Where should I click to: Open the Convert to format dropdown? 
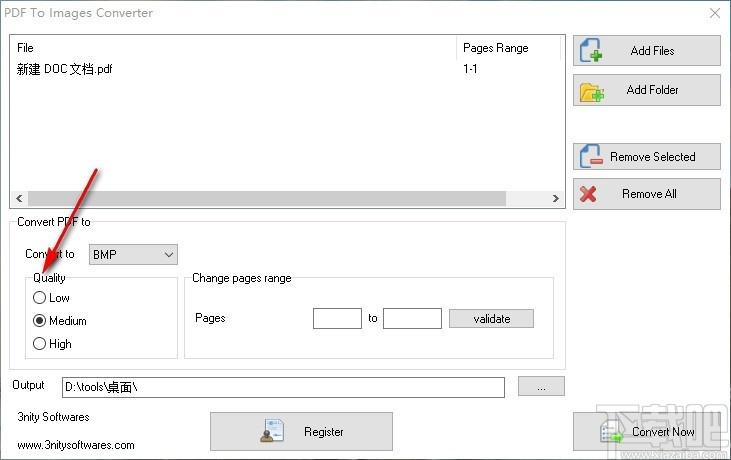coord(133,254)
